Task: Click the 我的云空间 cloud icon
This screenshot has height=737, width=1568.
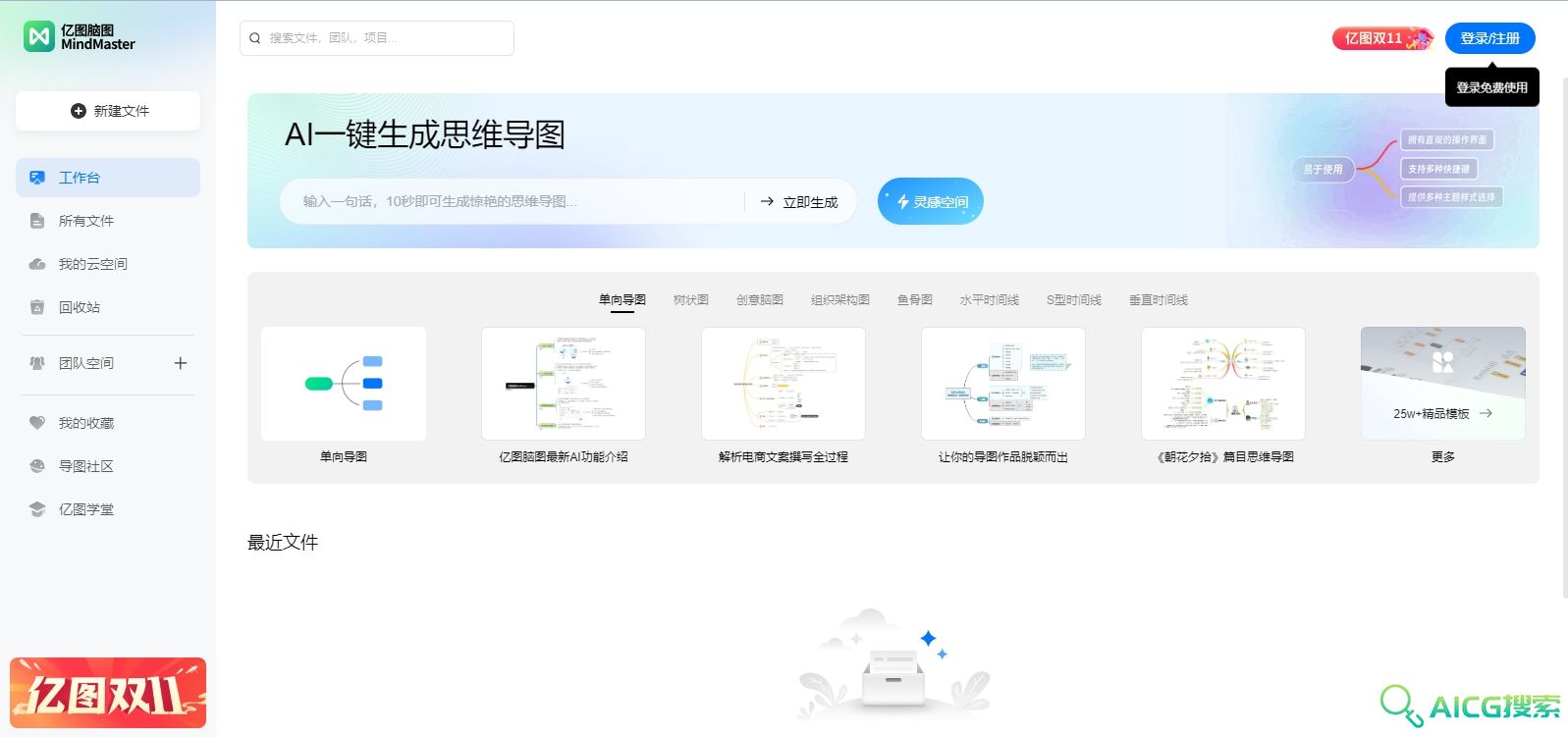Action: click(x=37, y=264)
